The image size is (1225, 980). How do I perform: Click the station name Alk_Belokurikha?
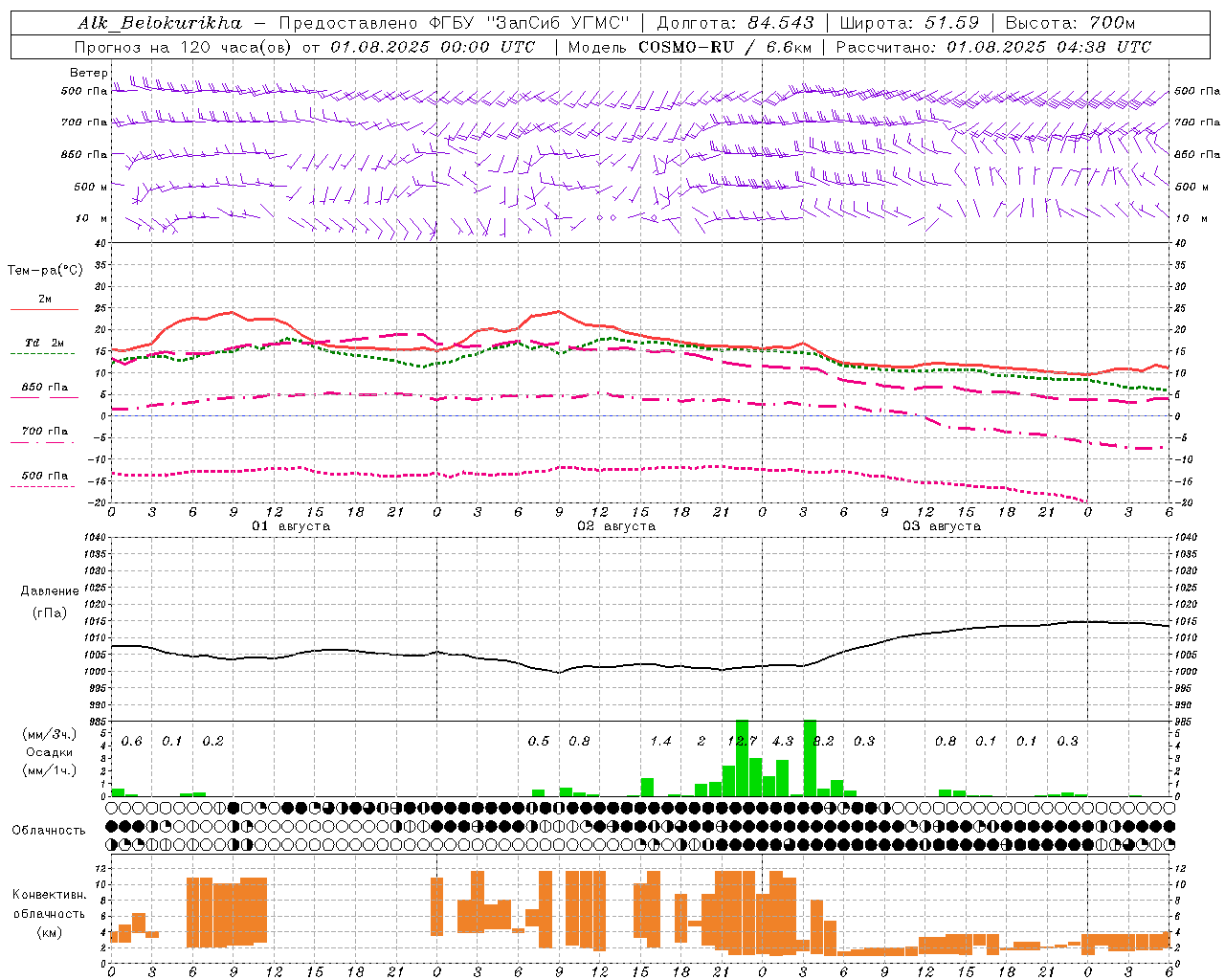[161, 23]
